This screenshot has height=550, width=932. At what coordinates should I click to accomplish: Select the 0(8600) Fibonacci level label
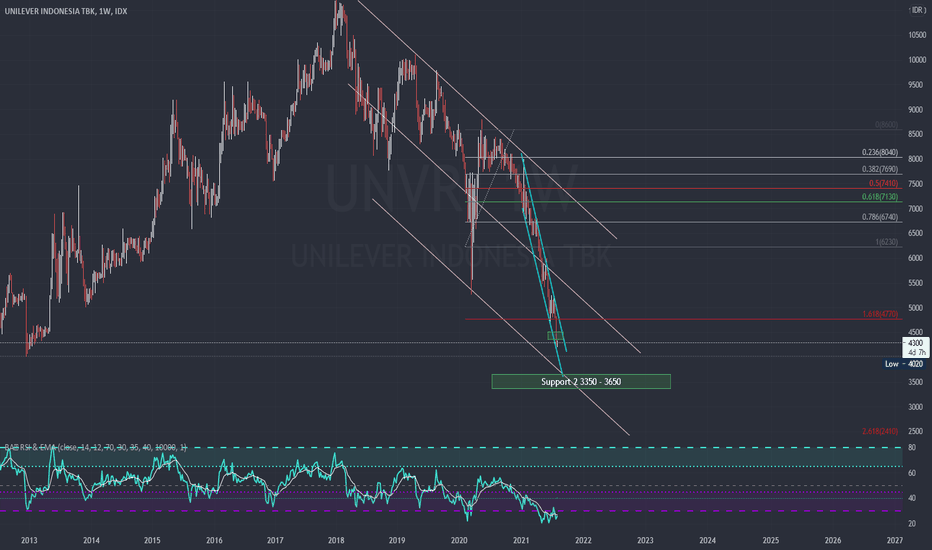point(886,125)
